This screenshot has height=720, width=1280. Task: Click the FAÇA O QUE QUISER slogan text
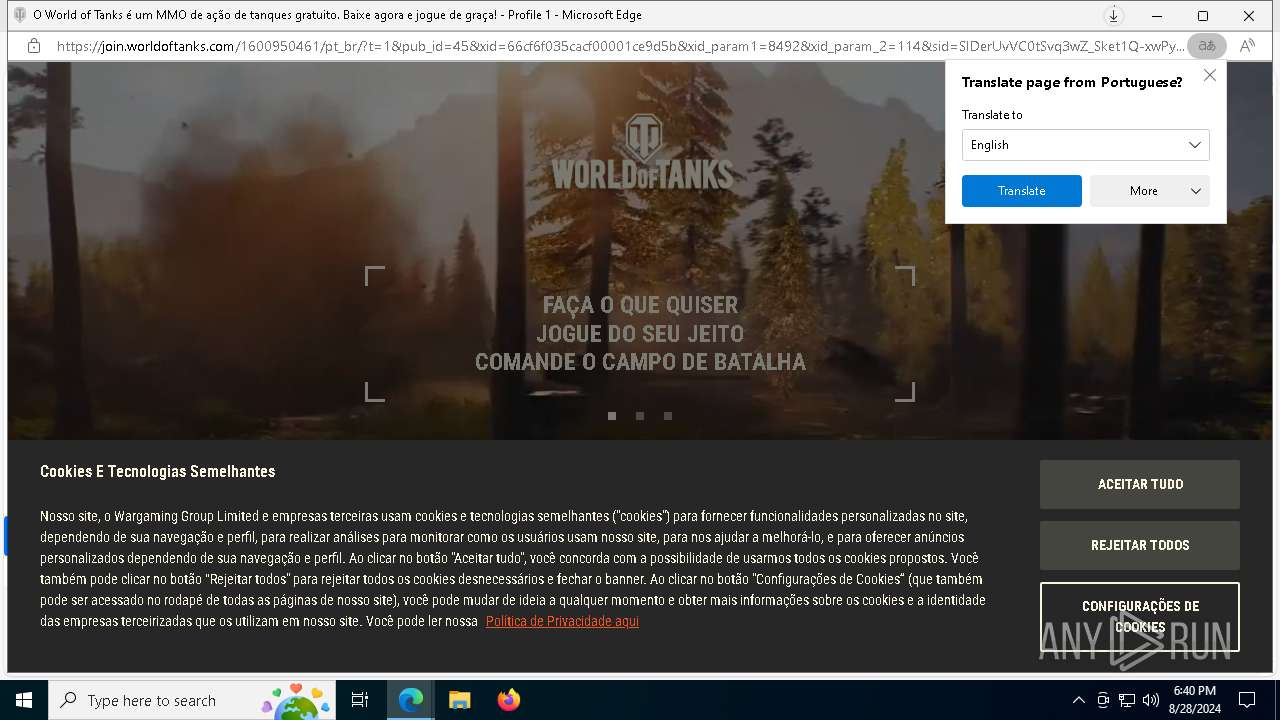640,305
